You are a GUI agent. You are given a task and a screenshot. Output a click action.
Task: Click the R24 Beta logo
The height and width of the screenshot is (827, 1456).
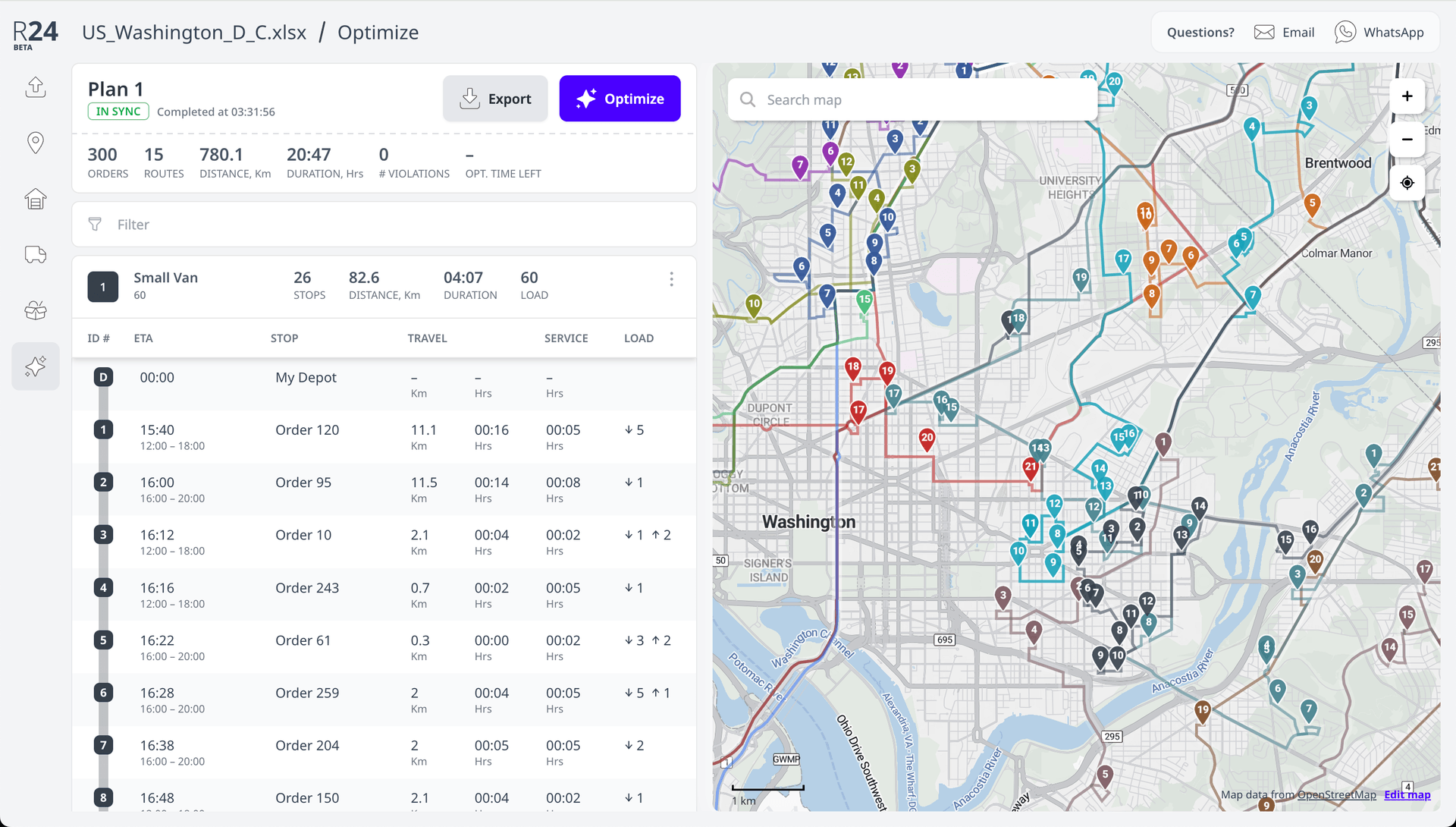pyautogui.click(x=35, y=34)
